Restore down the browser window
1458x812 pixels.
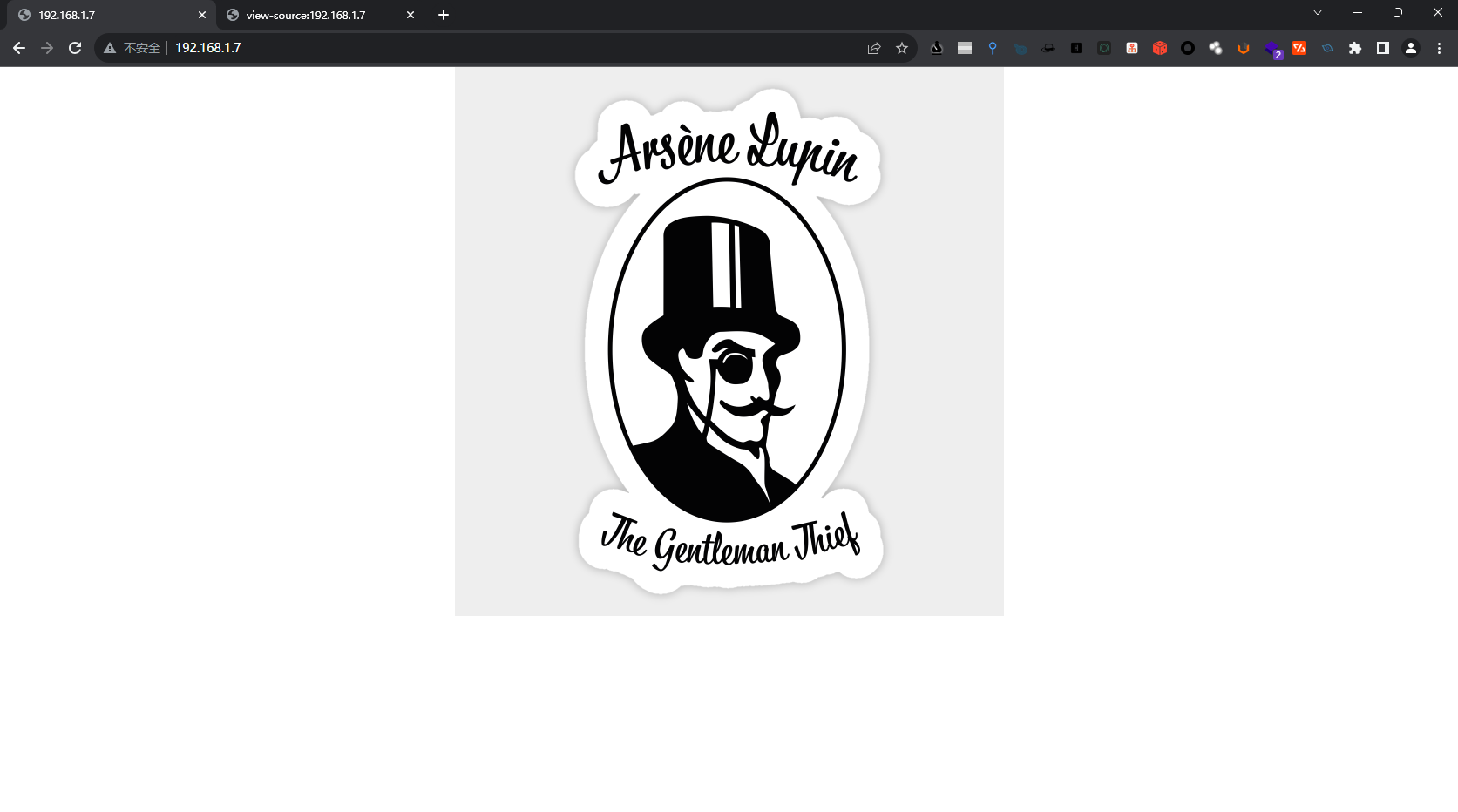pyautogui.click(x=1398, y=12)
